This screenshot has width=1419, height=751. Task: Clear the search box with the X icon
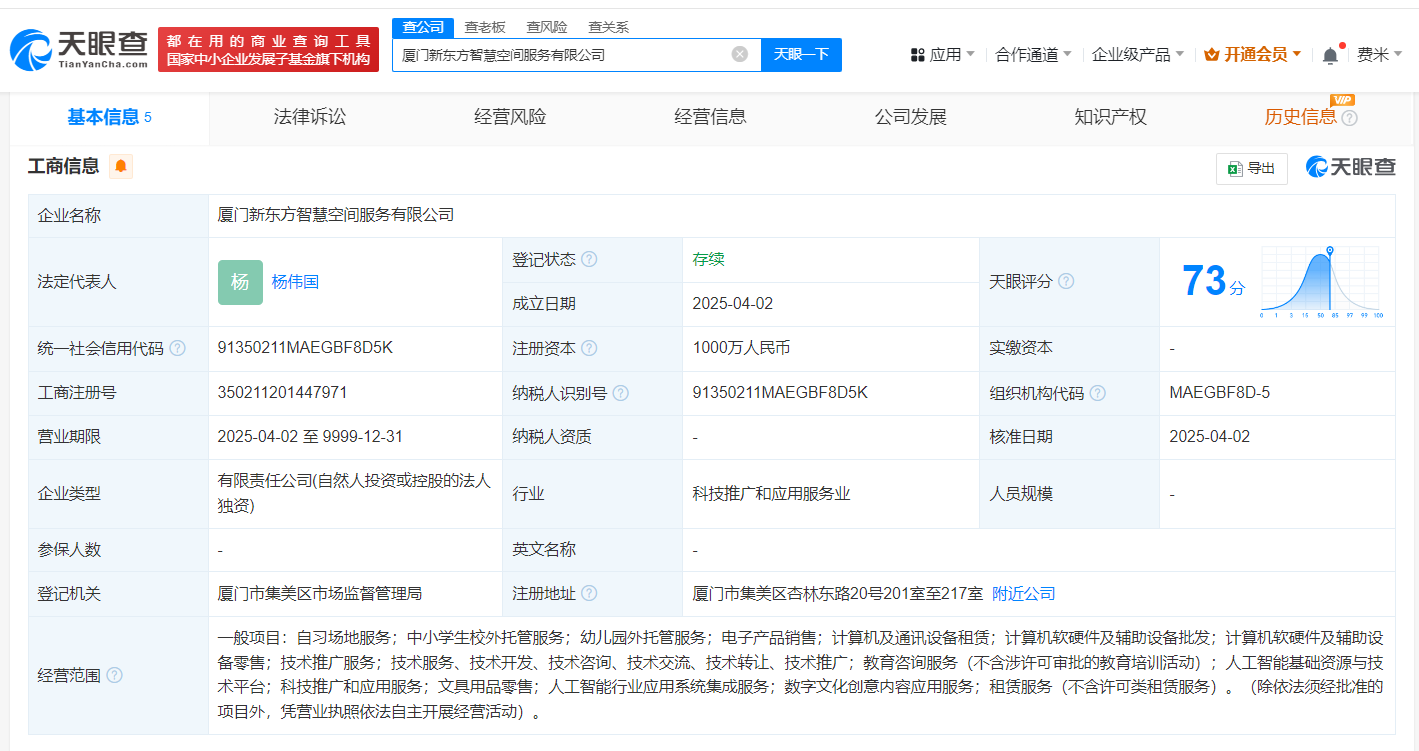[739, 54]
